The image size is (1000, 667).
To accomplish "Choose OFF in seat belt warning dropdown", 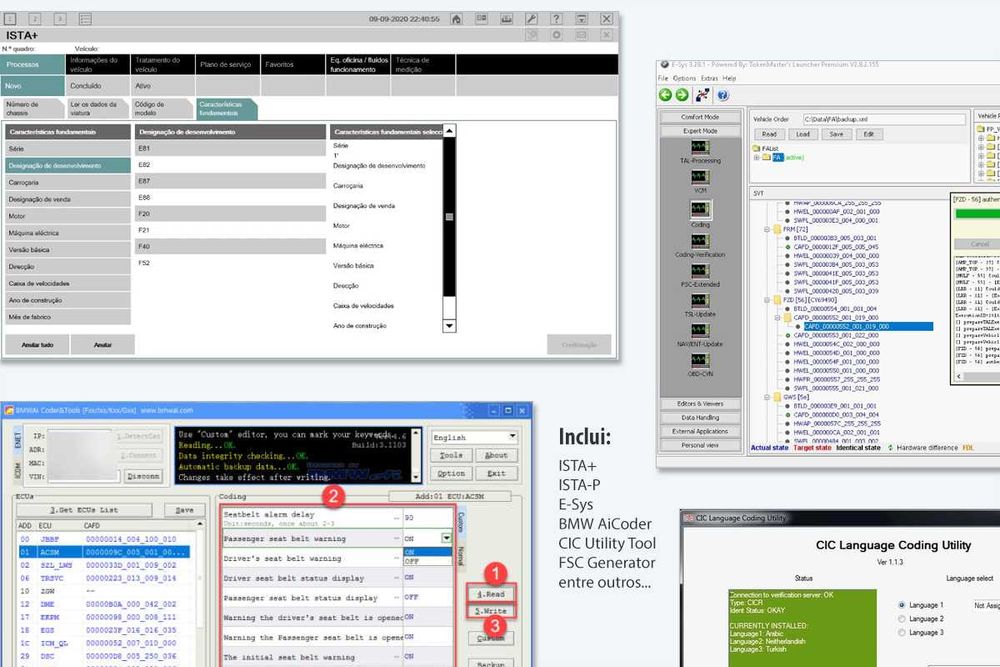I will click(428, 561).
